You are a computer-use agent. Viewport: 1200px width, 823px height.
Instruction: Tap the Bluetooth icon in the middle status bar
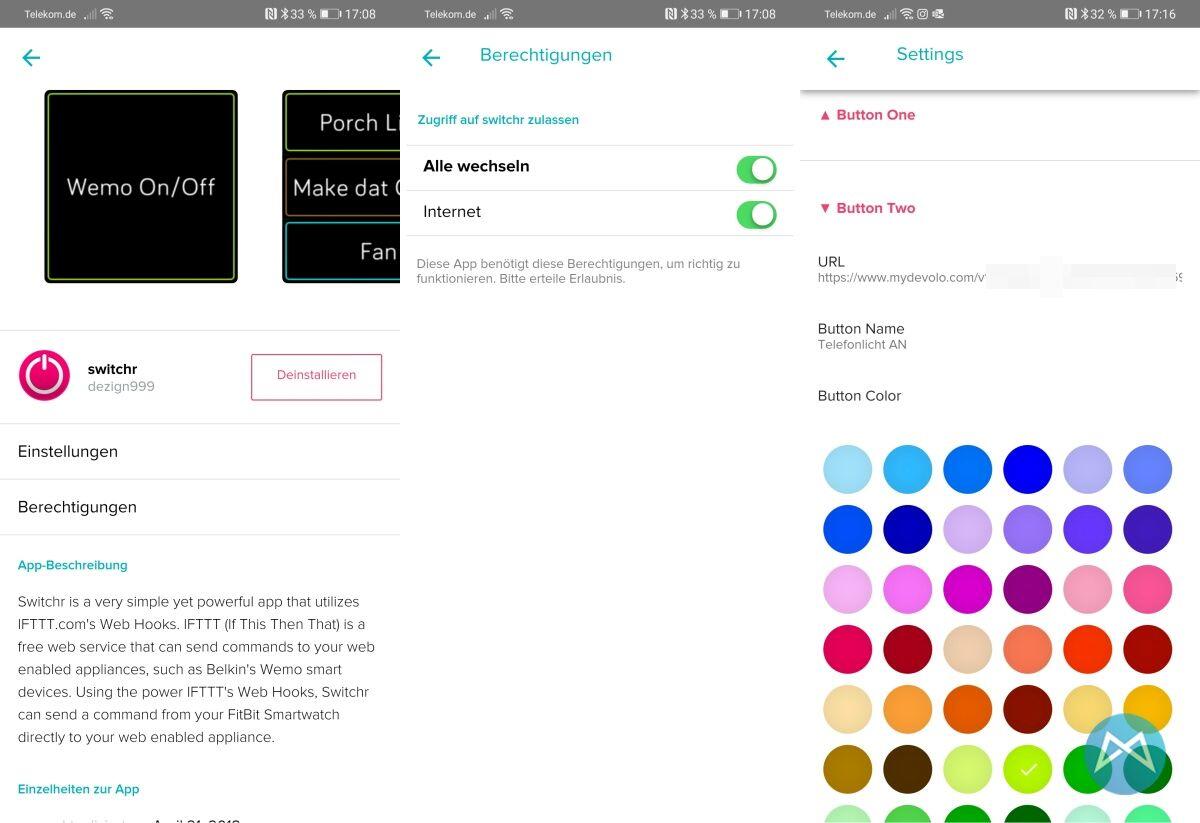coord(684,14)
